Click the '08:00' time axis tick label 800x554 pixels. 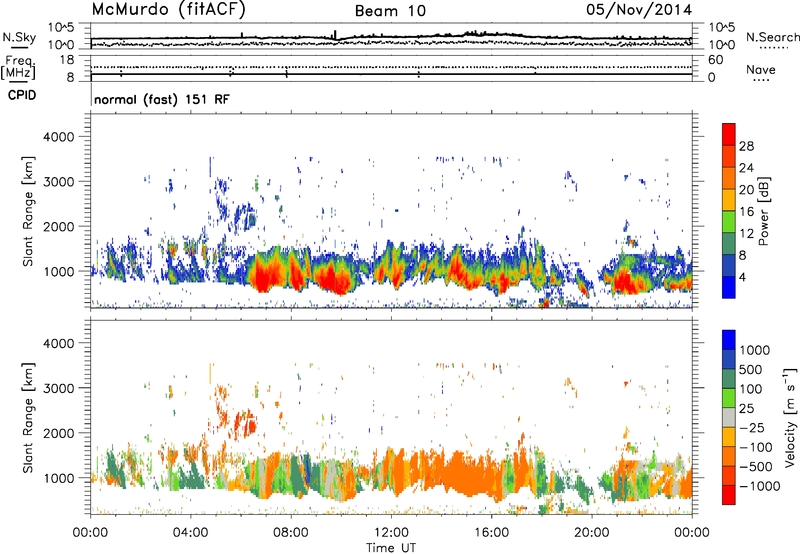pyautogui.click(x=291, y=533)
